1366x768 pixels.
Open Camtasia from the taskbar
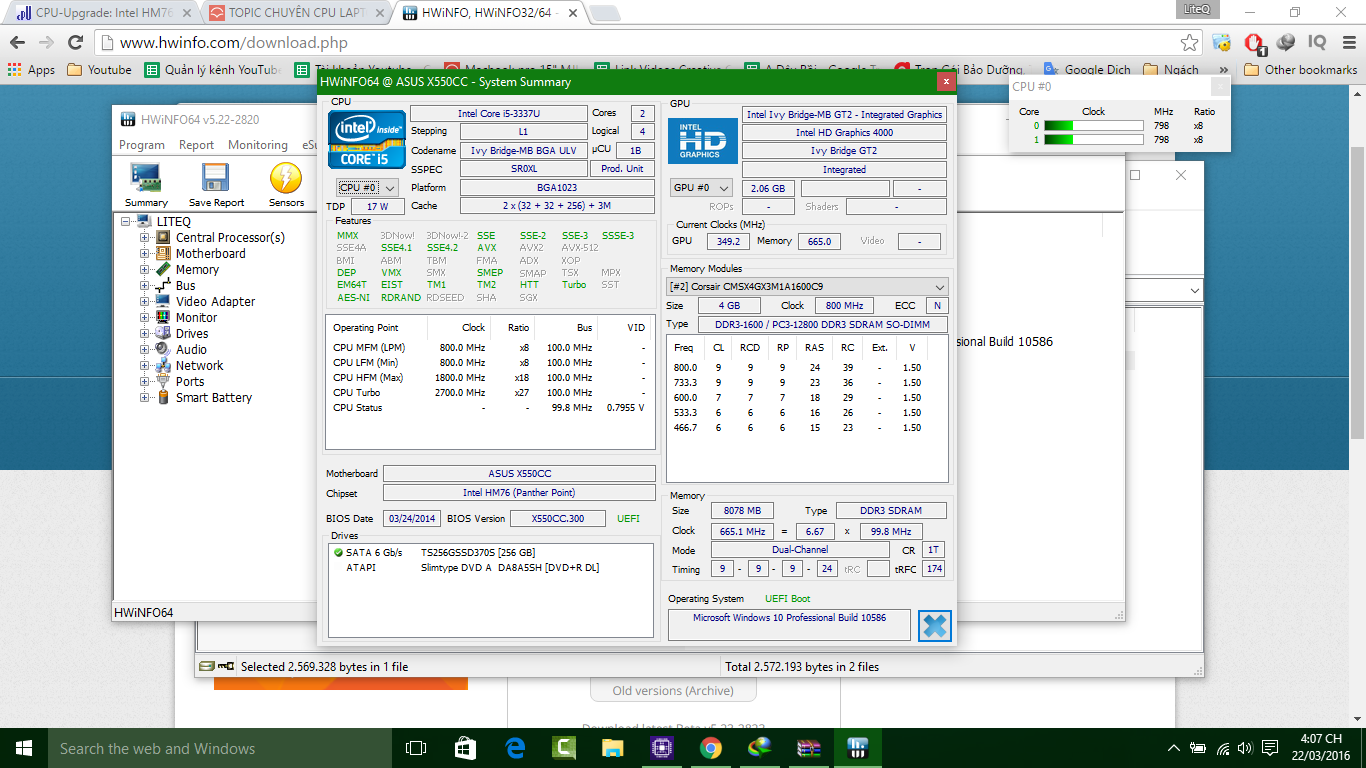click(x=564, y=748)
